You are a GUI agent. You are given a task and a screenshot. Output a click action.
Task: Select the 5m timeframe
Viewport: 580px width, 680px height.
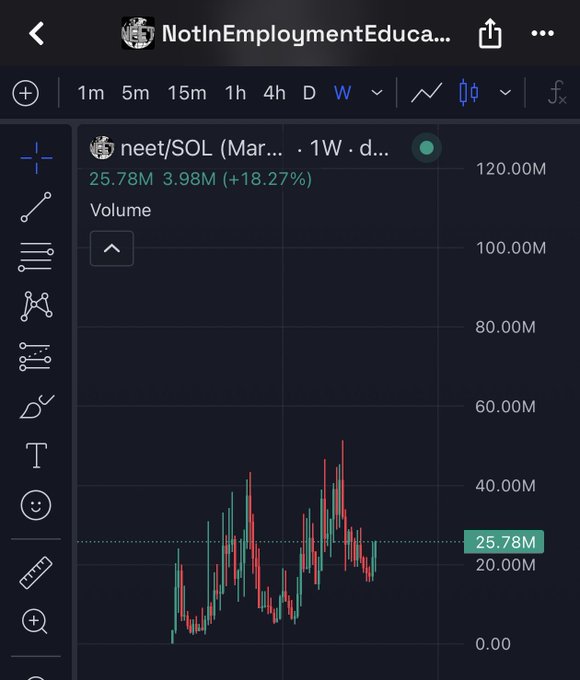click(x=135, y=93)
